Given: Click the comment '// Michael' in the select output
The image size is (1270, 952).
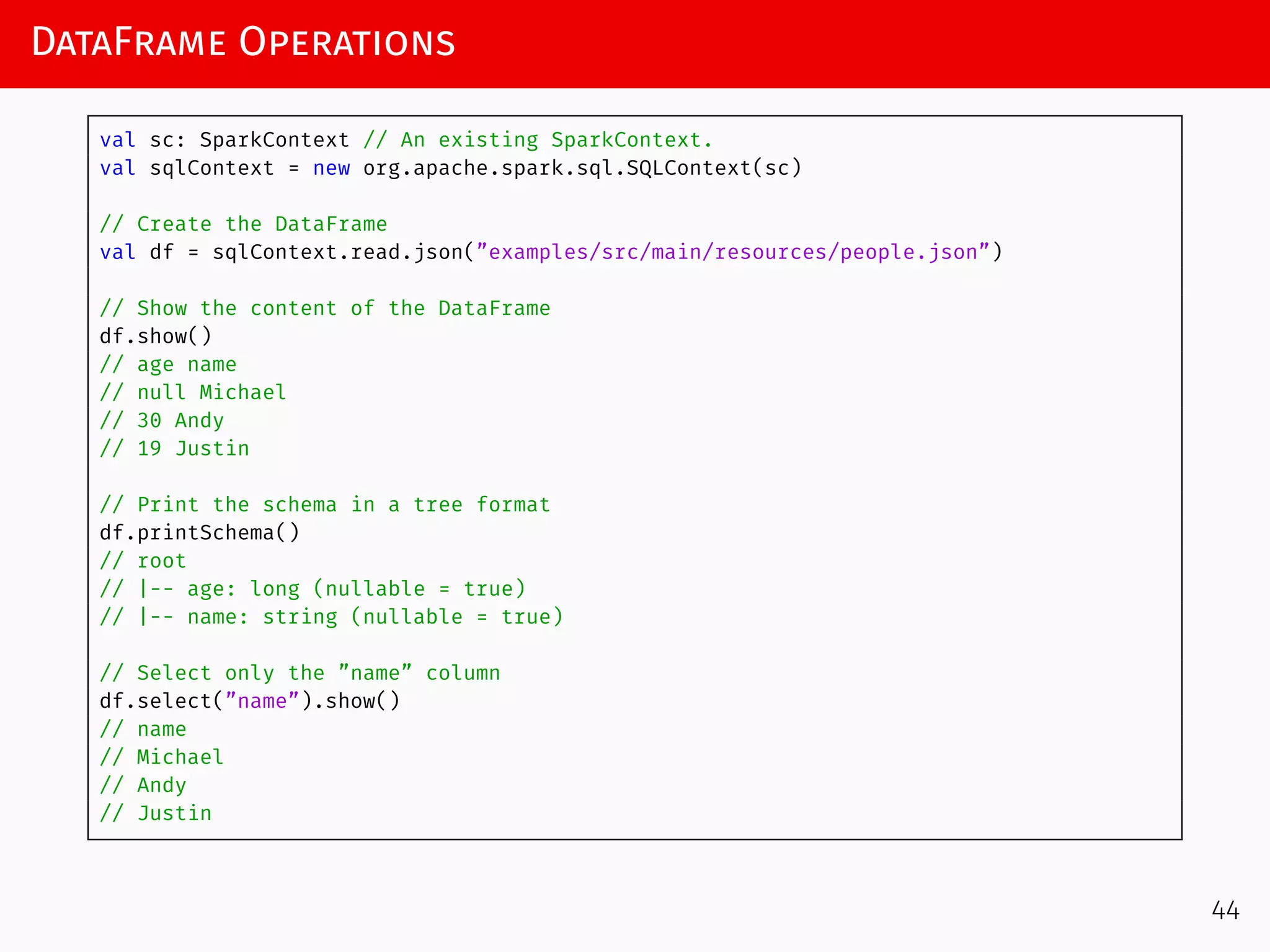Looking at the screenshot, I should [x=162, y=757].
